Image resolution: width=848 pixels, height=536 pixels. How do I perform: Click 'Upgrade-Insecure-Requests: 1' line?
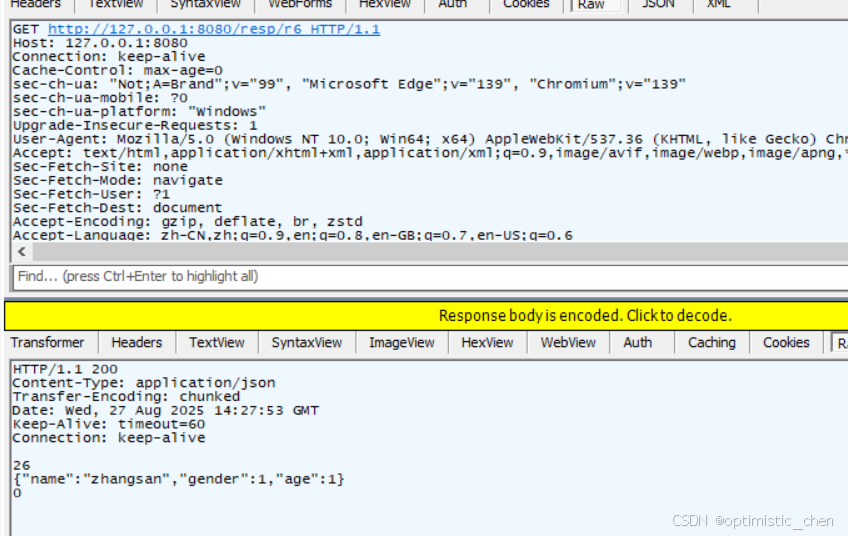tap(135, 125)
